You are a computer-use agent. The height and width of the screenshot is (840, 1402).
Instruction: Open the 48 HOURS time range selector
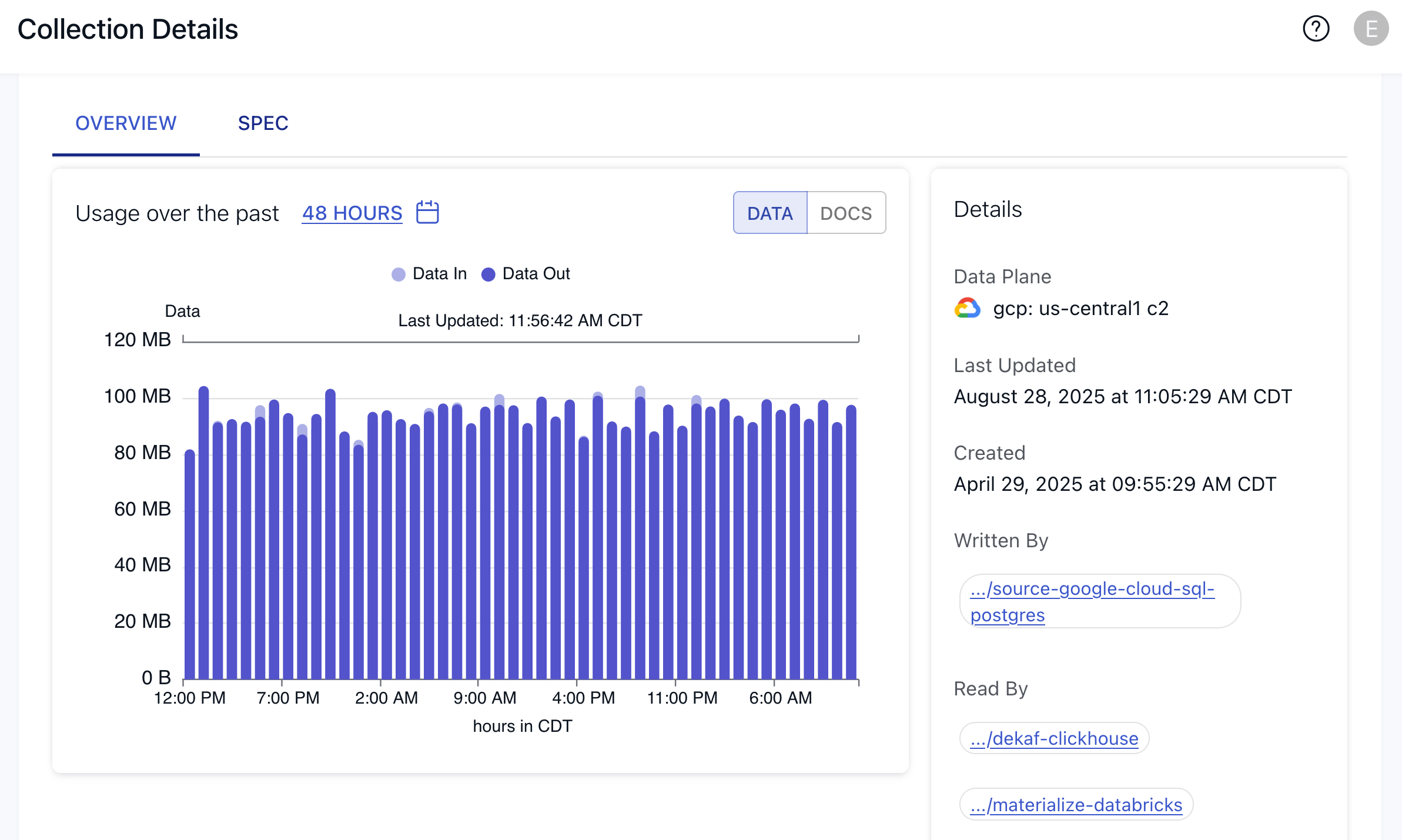(x=352, y=213)
